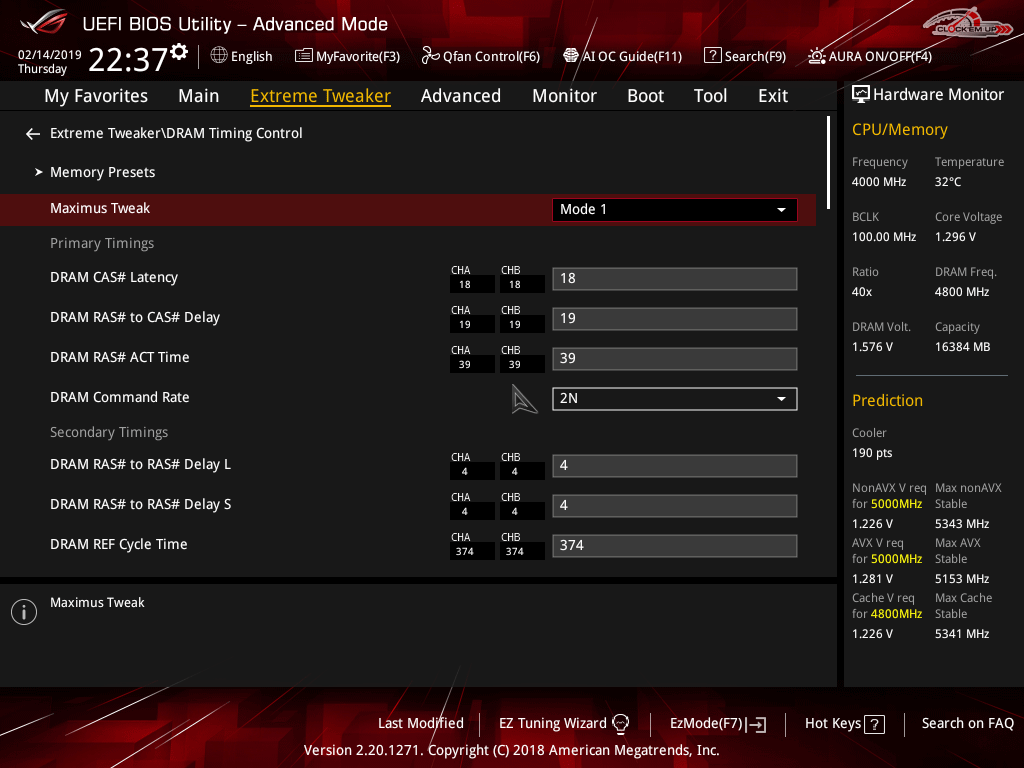The image size is (1024, 768).
Task: Click the EZ Tuning Wizard bulb icon
Action: coord(620,724)
